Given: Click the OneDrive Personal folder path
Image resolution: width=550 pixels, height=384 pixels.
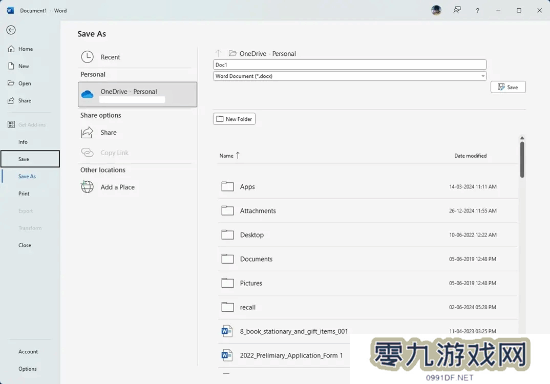Looking at the screenshot, I should click(x=268, y=54).
